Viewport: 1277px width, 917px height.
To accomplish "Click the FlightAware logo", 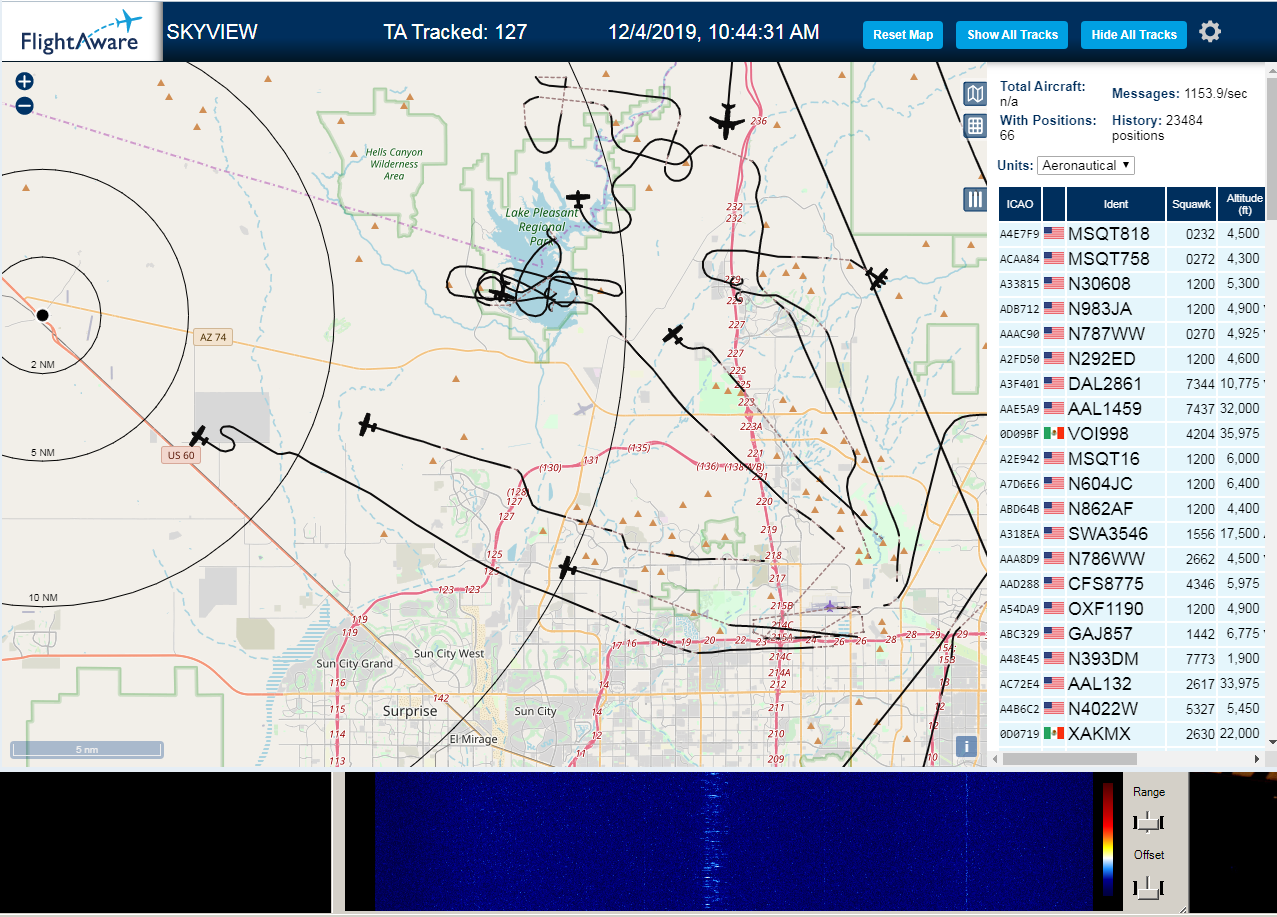I will [81, 32].
